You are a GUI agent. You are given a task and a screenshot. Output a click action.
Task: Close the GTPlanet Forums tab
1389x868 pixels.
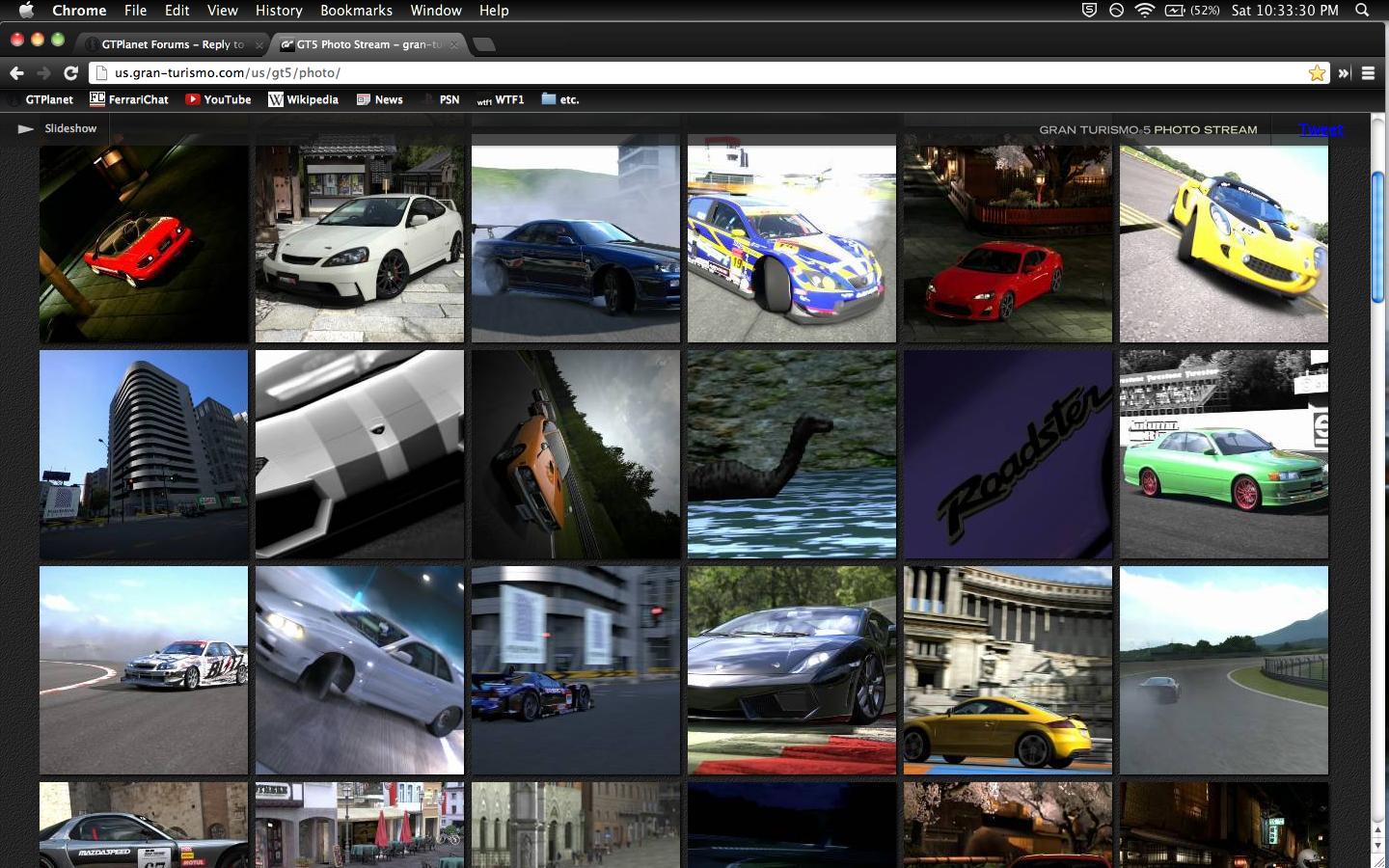(x=259, y=44)
